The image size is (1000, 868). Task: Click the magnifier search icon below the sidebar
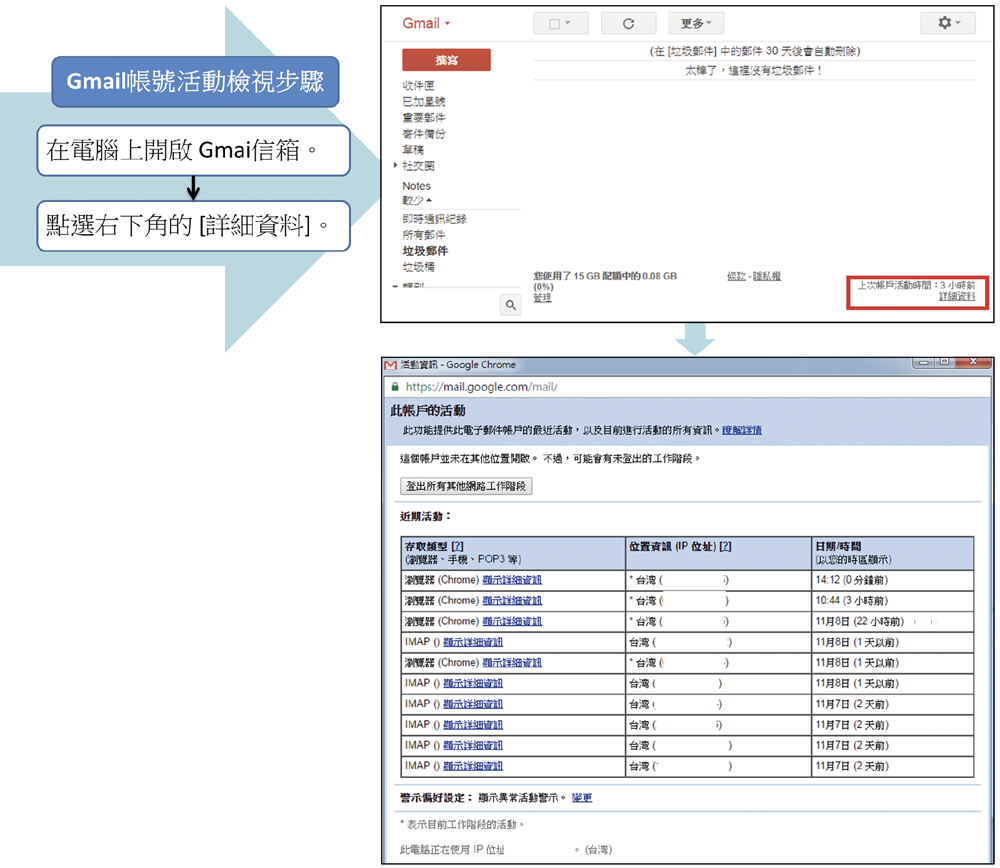pos(510,305)
